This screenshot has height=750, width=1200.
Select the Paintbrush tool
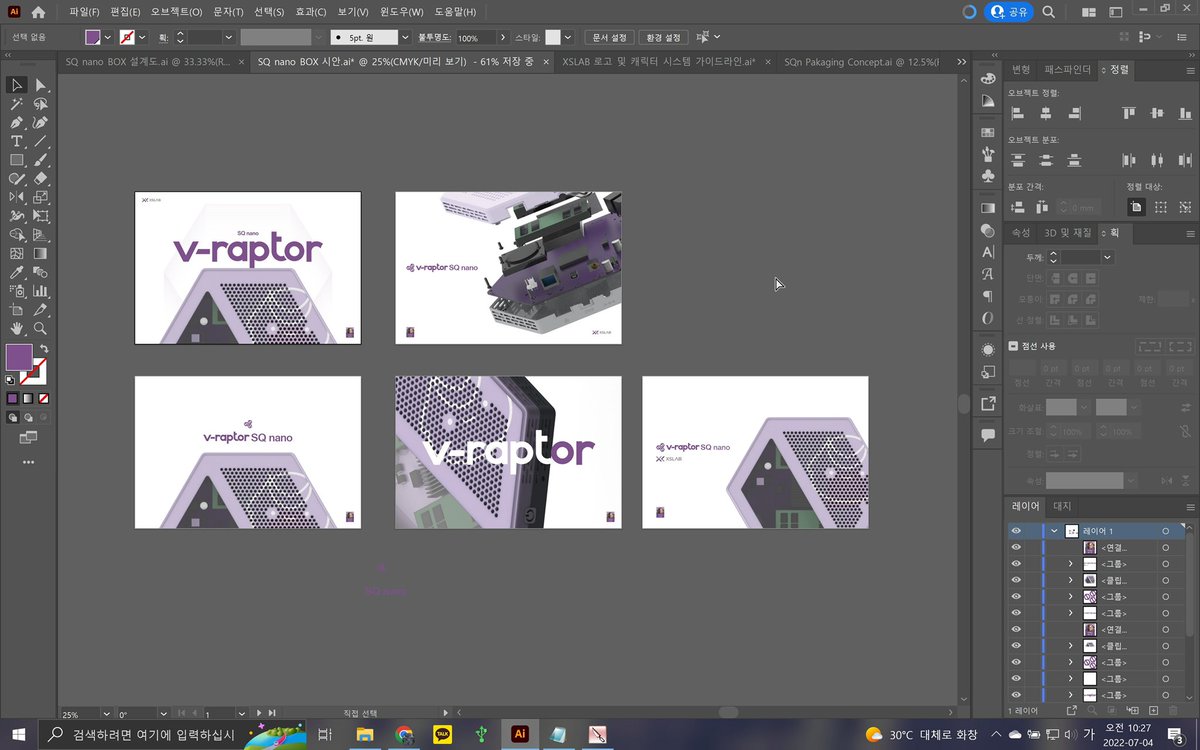click(x=41, y=160)
